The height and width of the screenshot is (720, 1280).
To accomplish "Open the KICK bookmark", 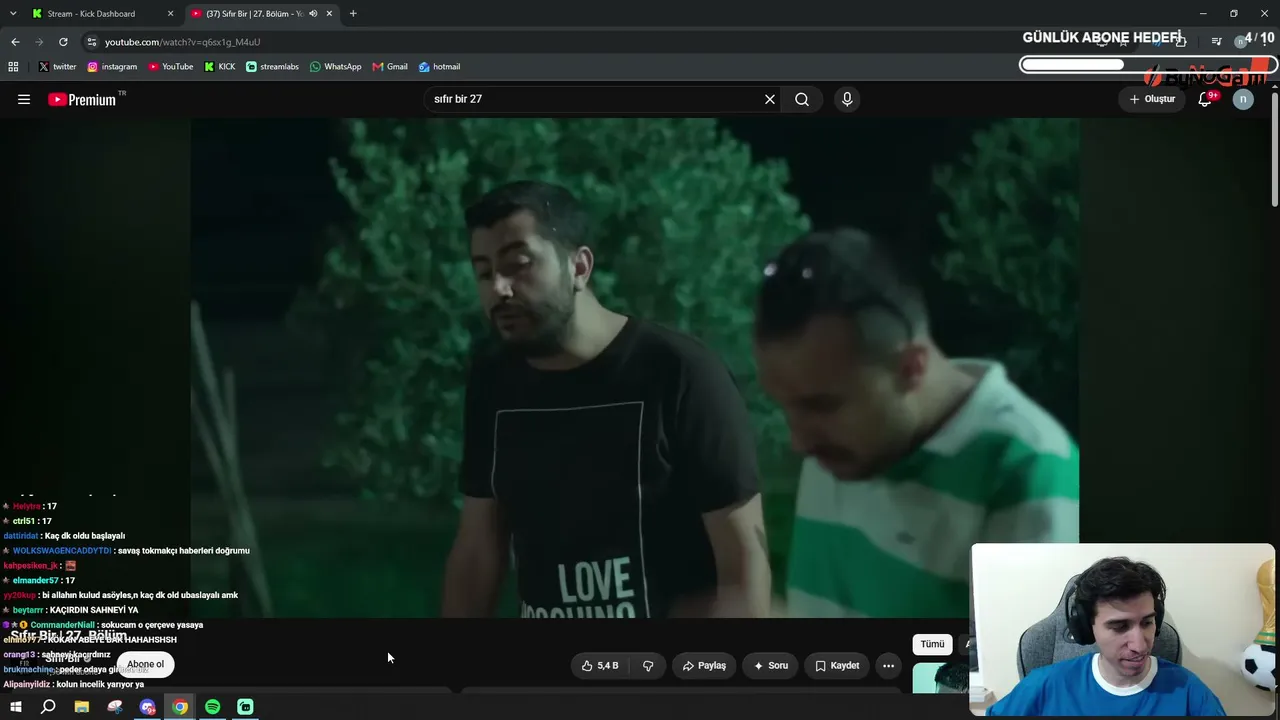I will [220, 67].
